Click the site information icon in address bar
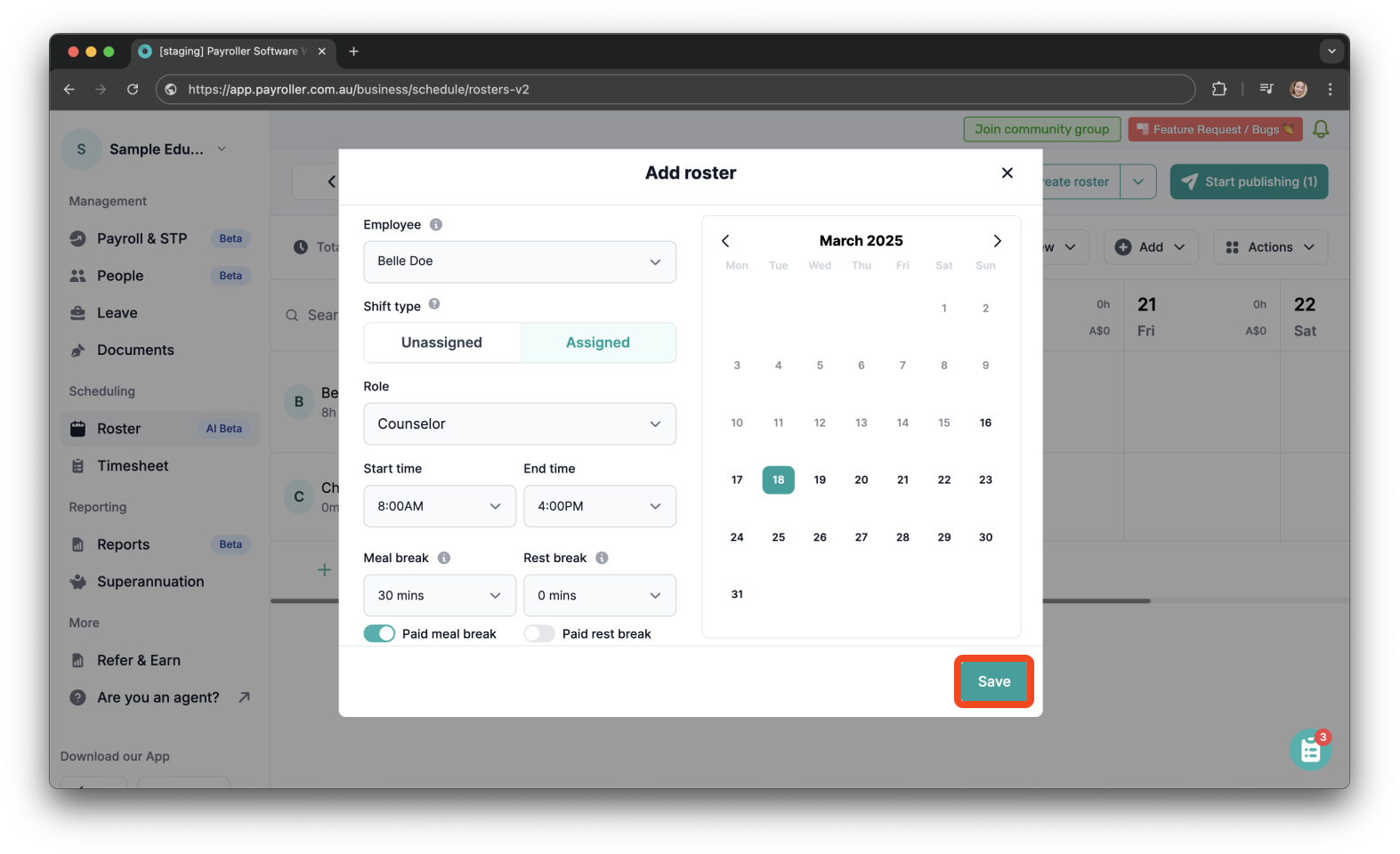1400x854 pixels. click(171, 89)
